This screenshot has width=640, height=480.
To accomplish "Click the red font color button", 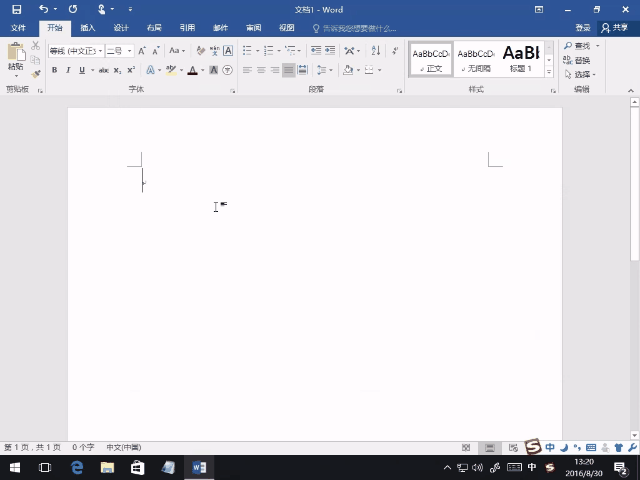I will pyautogui.click(x=190, y=70).
